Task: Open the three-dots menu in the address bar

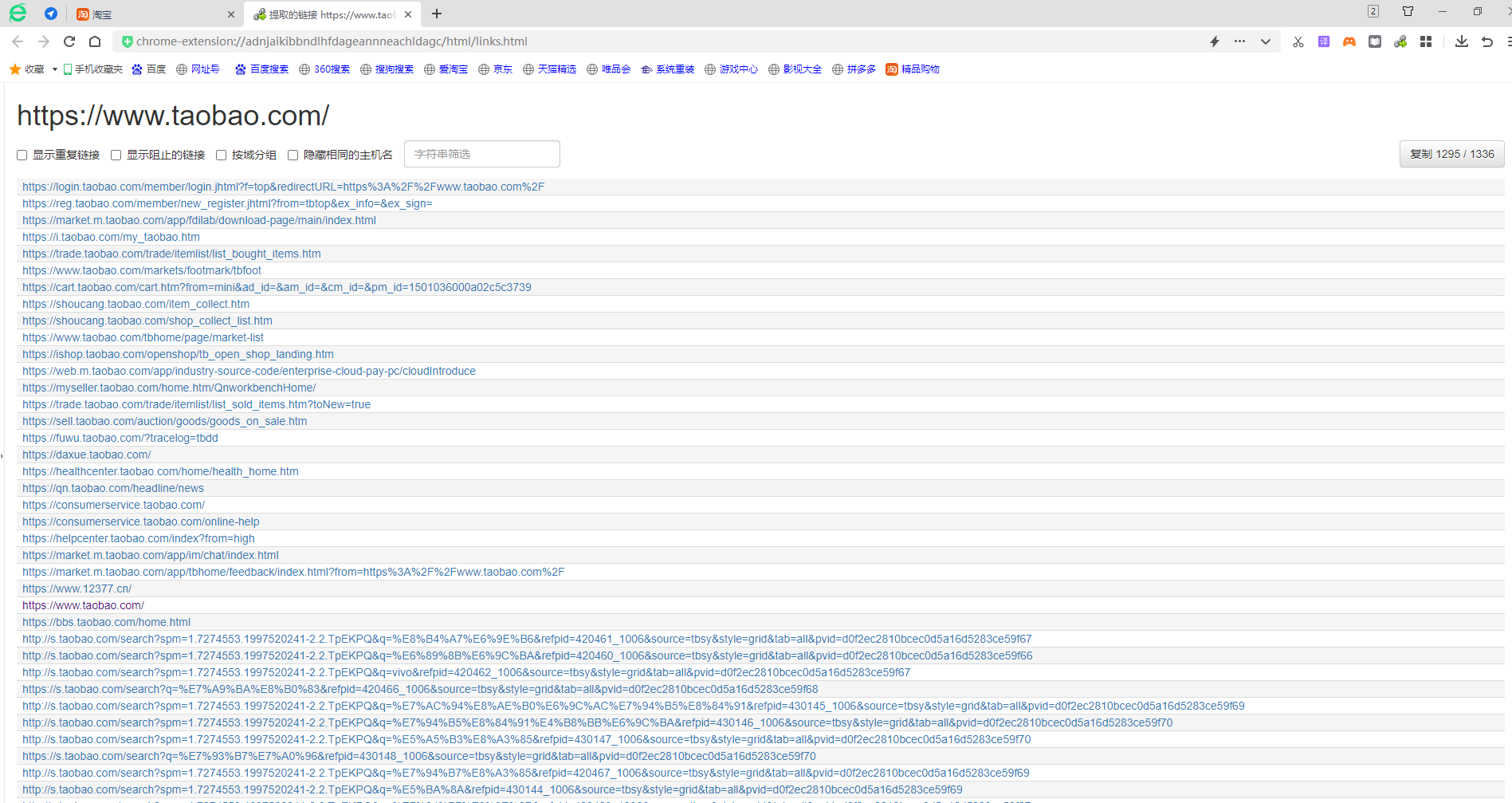Action: [1239, 41]
